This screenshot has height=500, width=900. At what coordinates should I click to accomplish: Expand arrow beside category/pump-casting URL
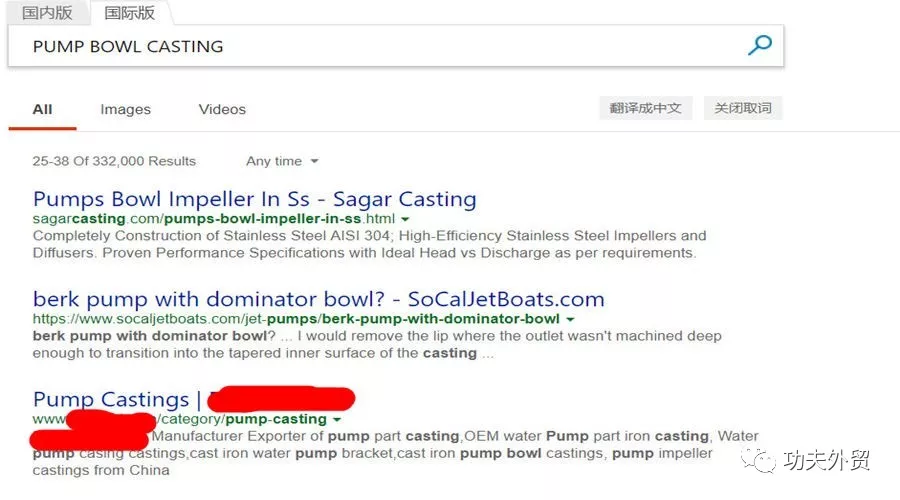pyautogui.click(x=337, y=419)
